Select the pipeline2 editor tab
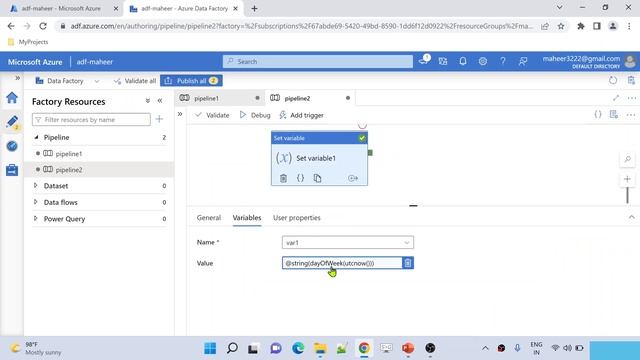 click(310, 98)
